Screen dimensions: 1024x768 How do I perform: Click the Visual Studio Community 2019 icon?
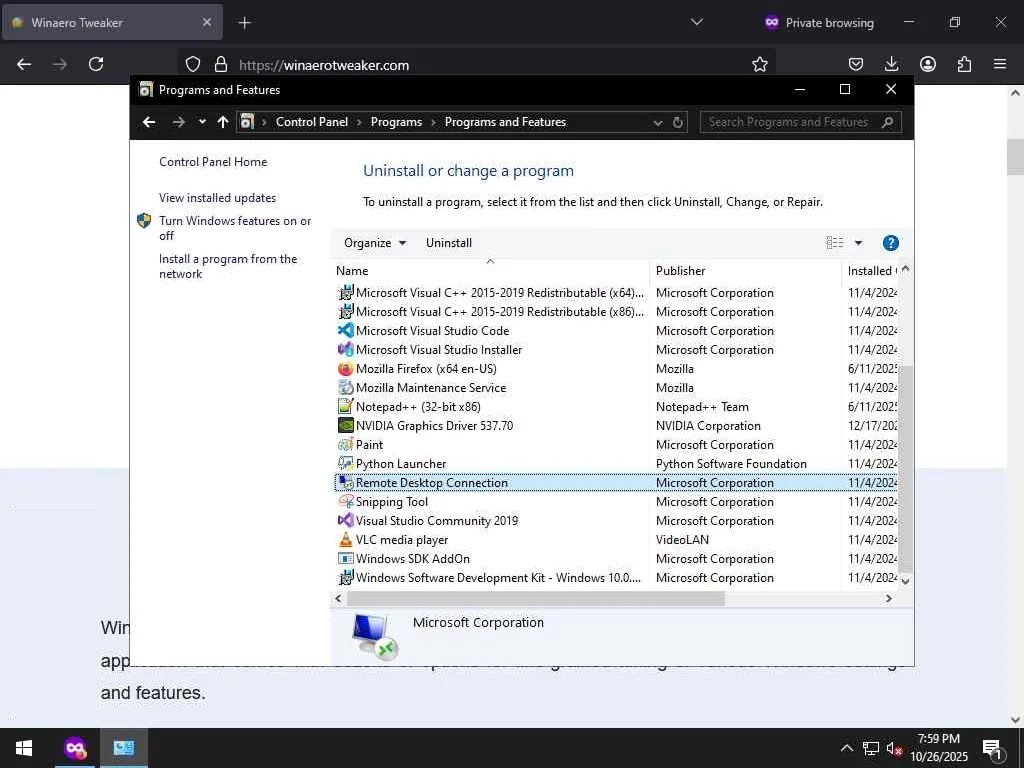point(345,520)
